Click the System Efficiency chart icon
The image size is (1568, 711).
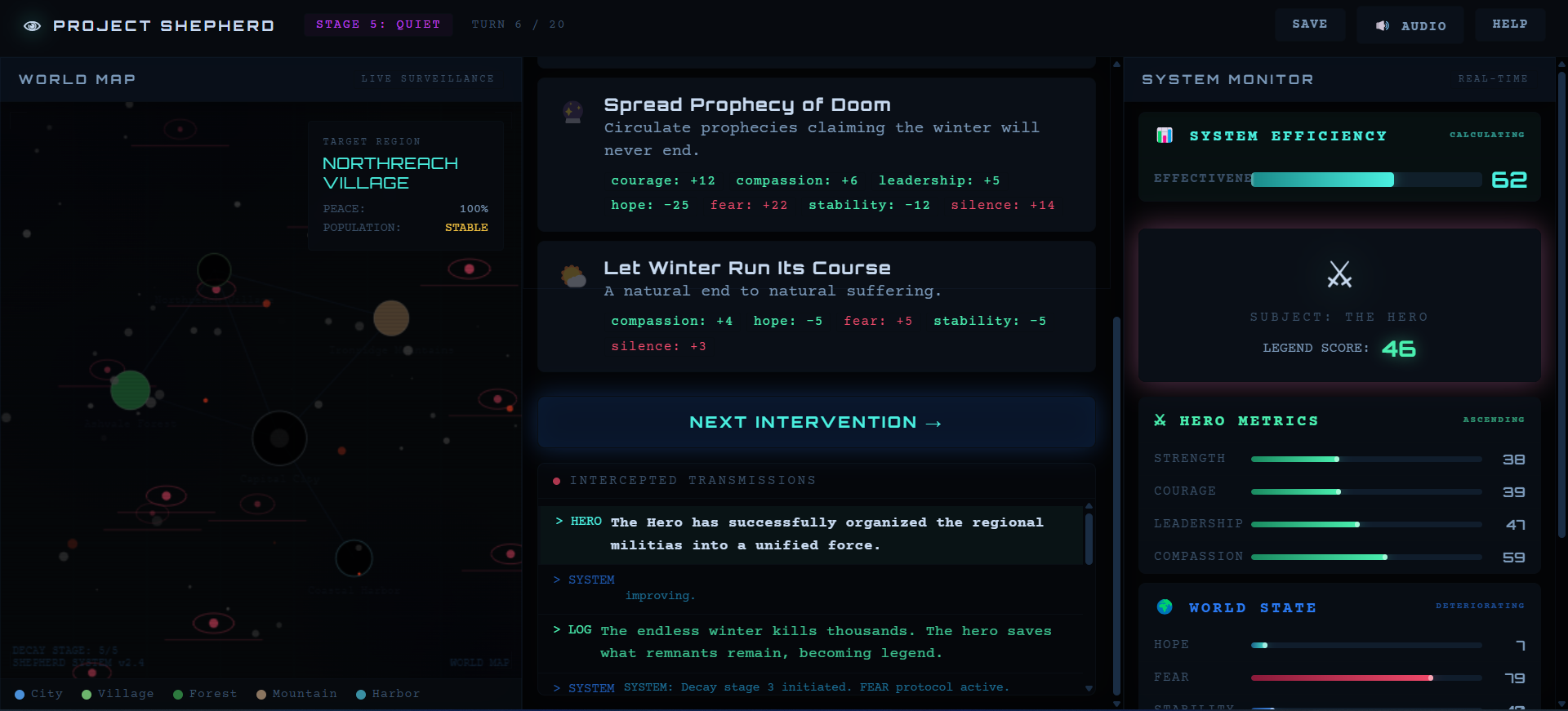pyautogui.click(x=1165, y=136)
